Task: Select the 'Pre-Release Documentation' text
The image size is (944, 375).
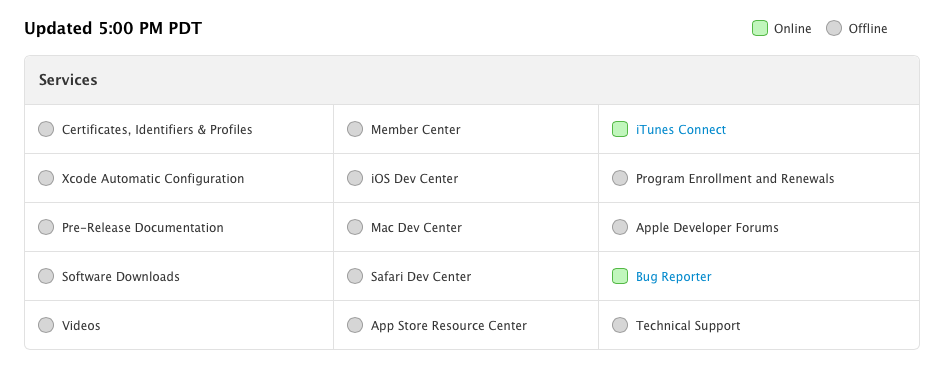Action: 143,228
